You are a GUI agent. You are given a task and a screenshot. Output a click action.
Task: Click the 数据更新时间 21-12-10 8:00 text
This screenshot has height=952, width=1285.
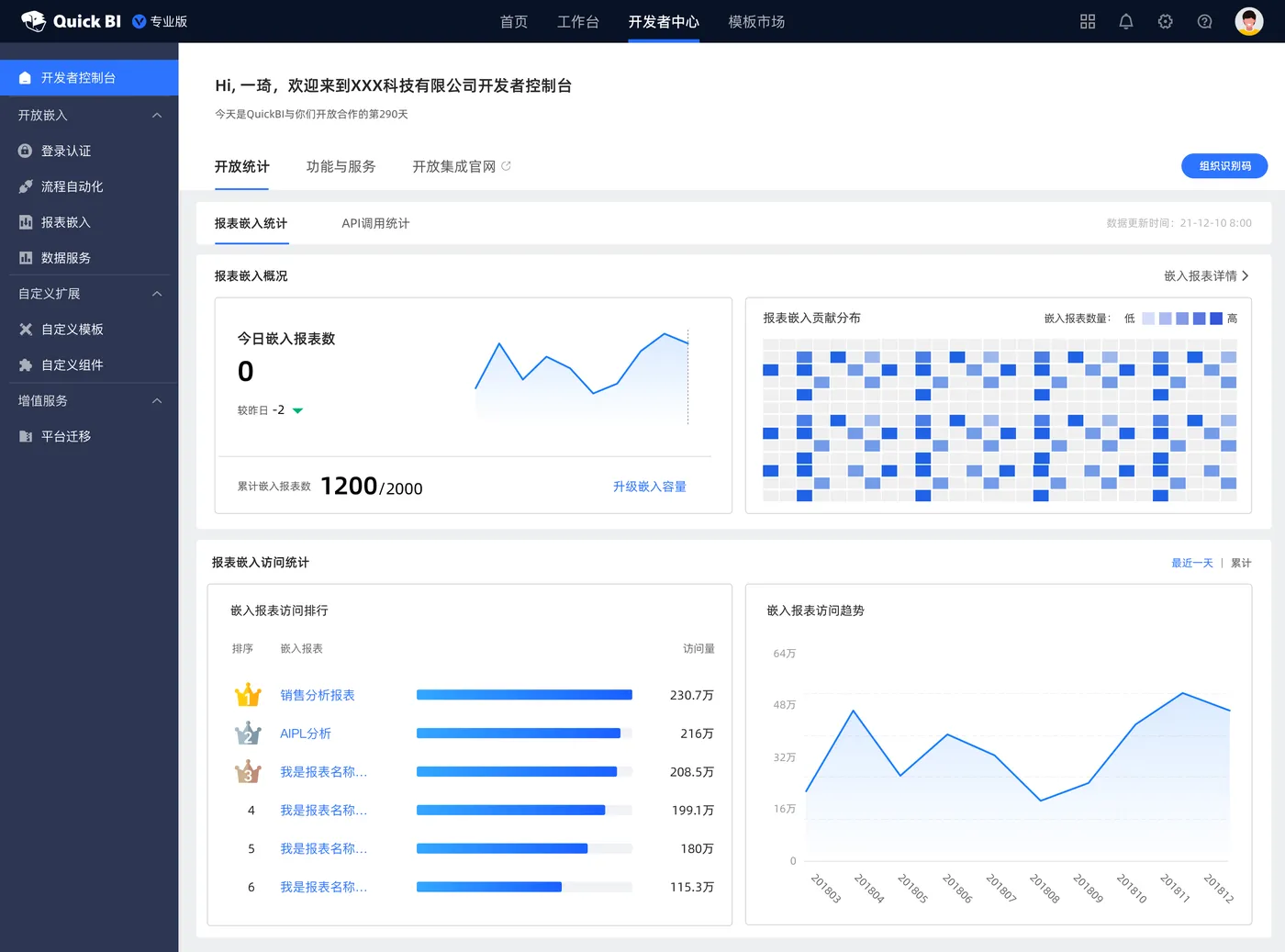pos(1179,223)
